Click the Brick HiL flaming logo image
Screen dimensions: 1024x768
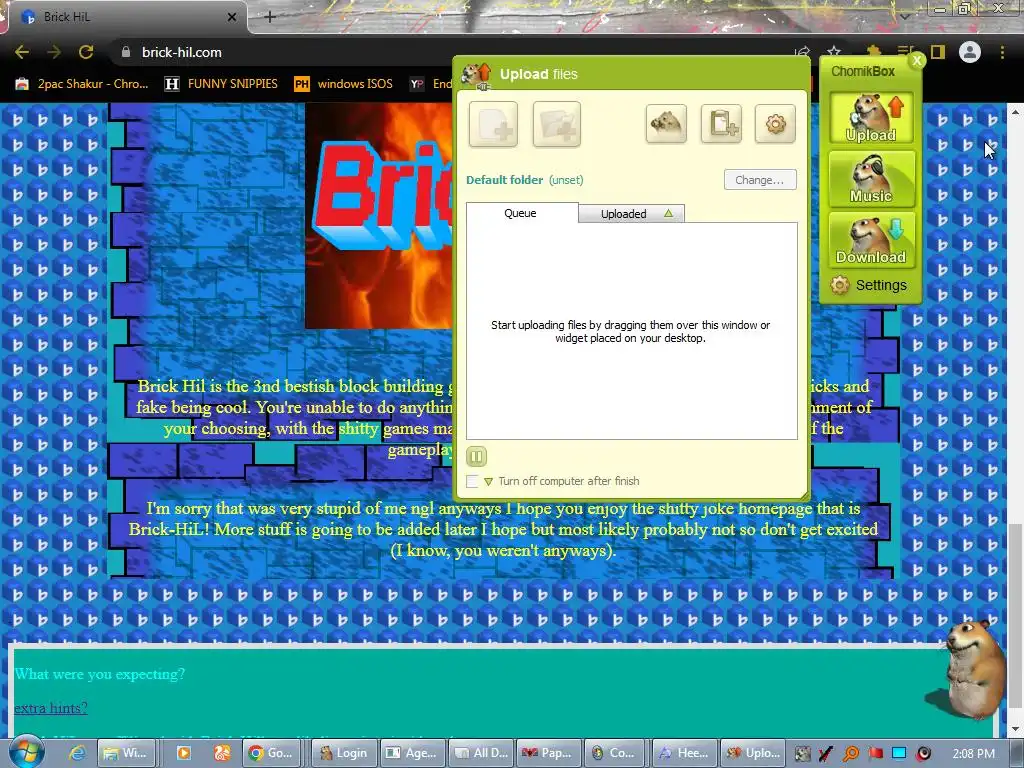pyautogui.click(x=379, y=216)
